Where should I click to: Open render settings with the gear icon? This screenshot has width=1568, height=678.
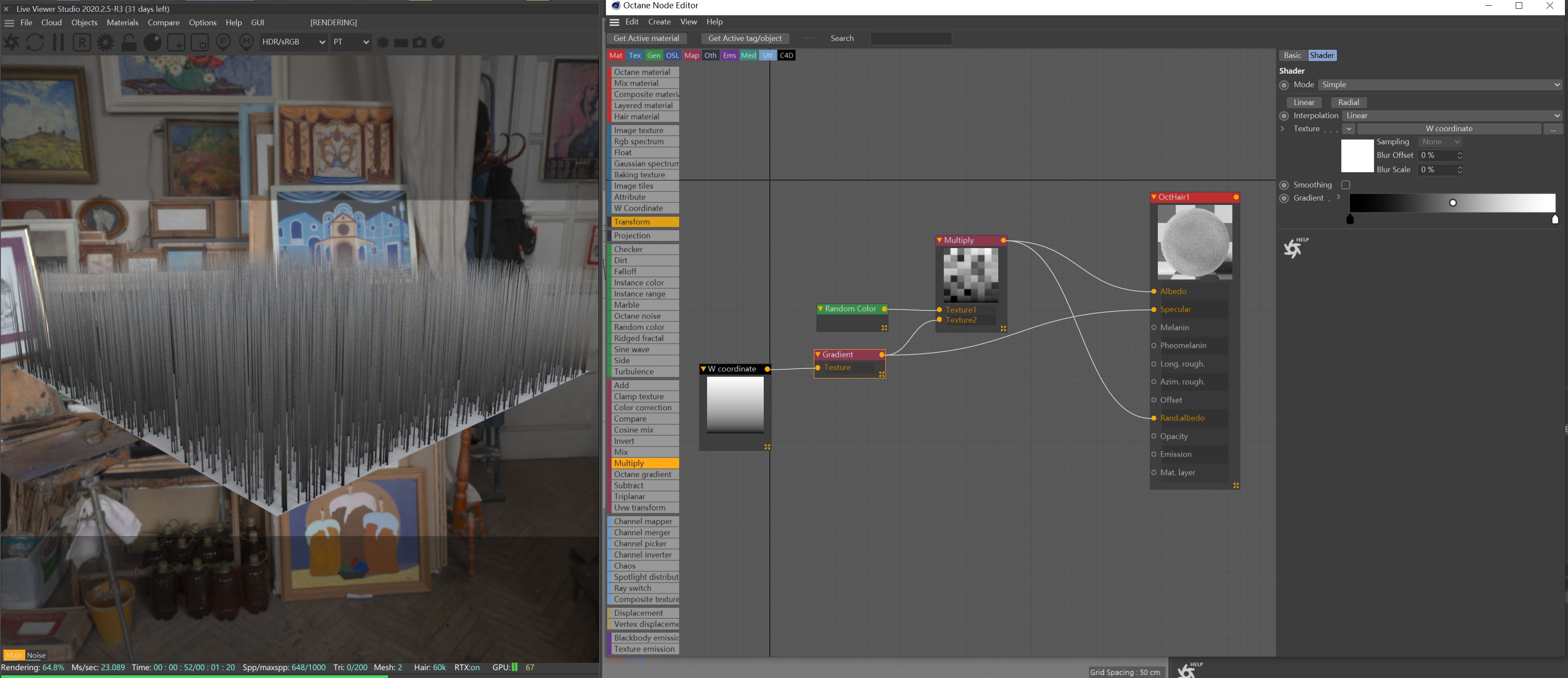point(105,43)
